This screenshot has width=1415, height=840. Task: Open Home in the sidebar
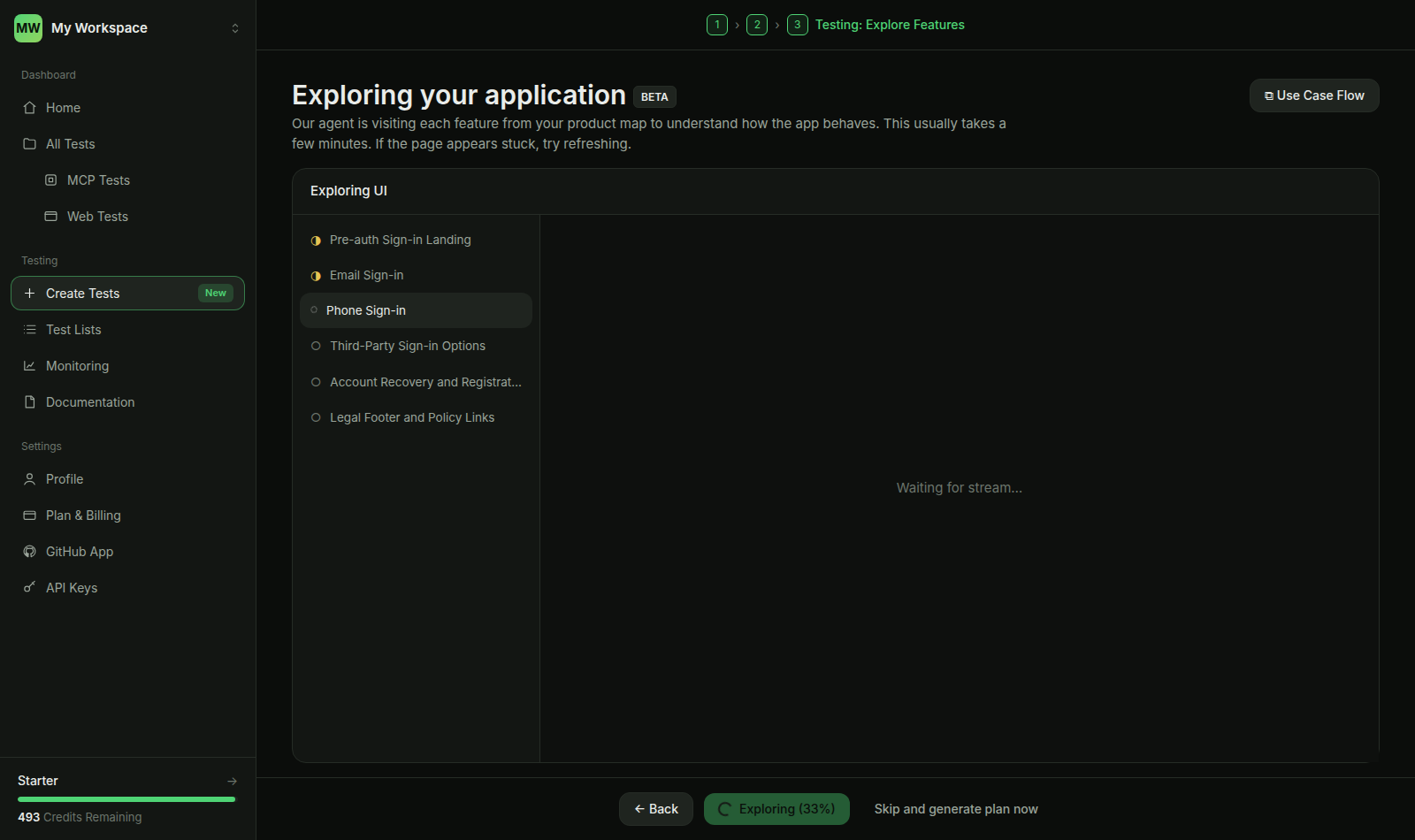[127, 108]
